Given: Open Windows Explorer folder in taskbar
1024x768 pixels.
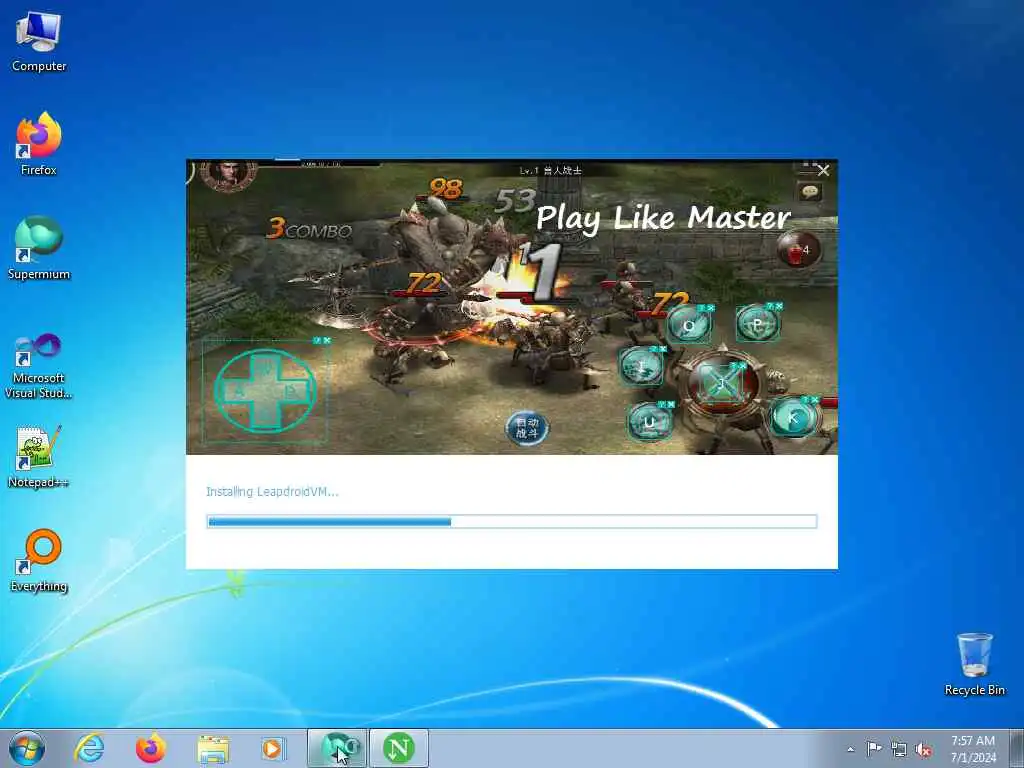Looking at the screenshot, I should click(x=213, y=748).
